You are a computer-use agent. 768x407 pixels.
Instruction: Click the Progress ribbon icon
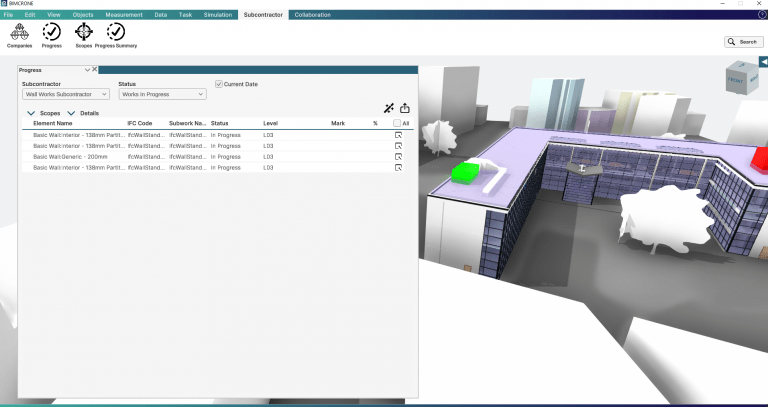(51, 35)
